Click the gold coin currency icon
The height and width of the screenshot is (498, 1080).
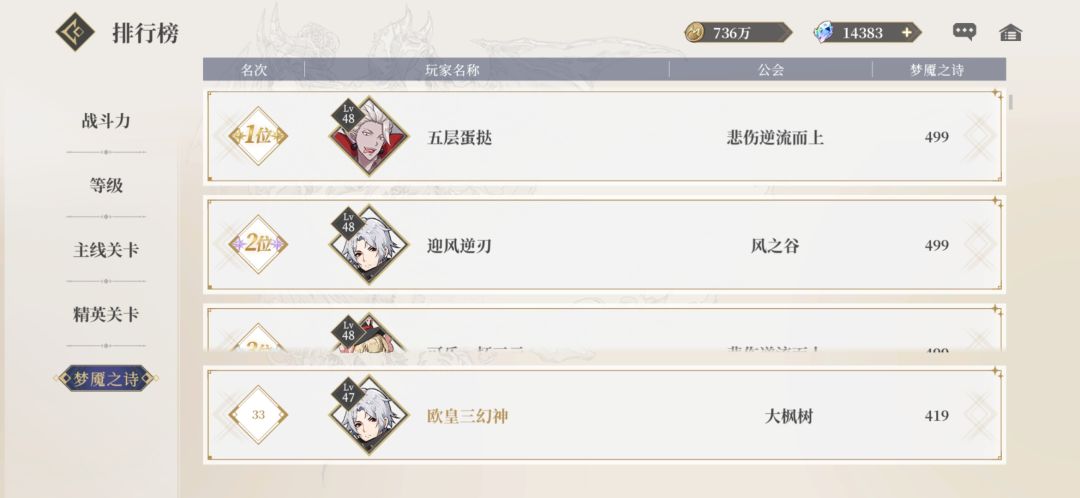coord(694,32)
